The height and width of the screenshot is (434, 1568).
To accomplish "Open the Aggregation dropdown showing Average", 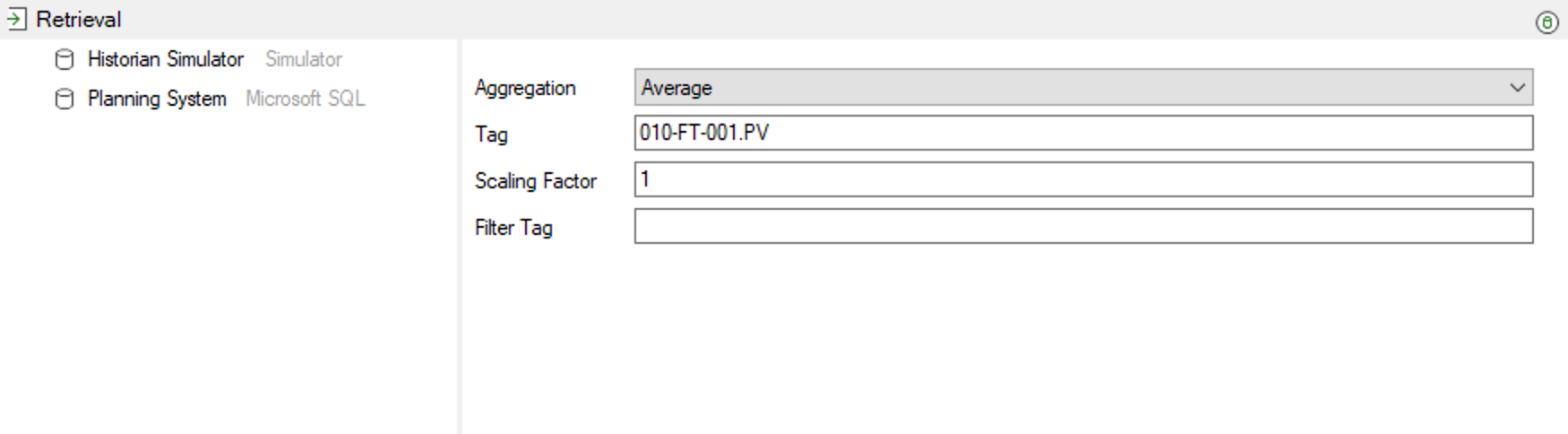I will (x=1083, y=87).
